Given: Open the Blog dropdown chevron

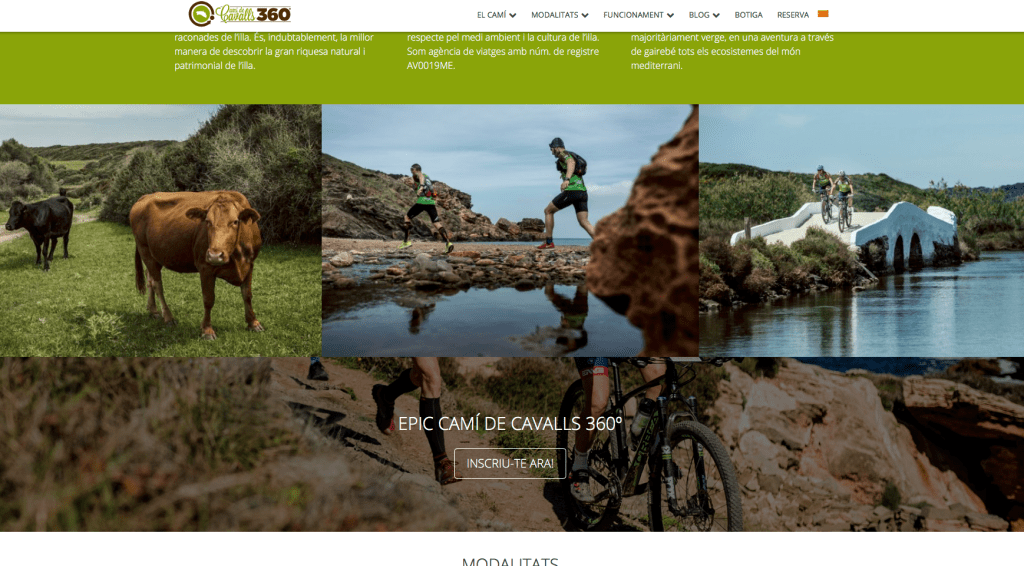Looking at the screenshot, I should (x=716, y=15).
